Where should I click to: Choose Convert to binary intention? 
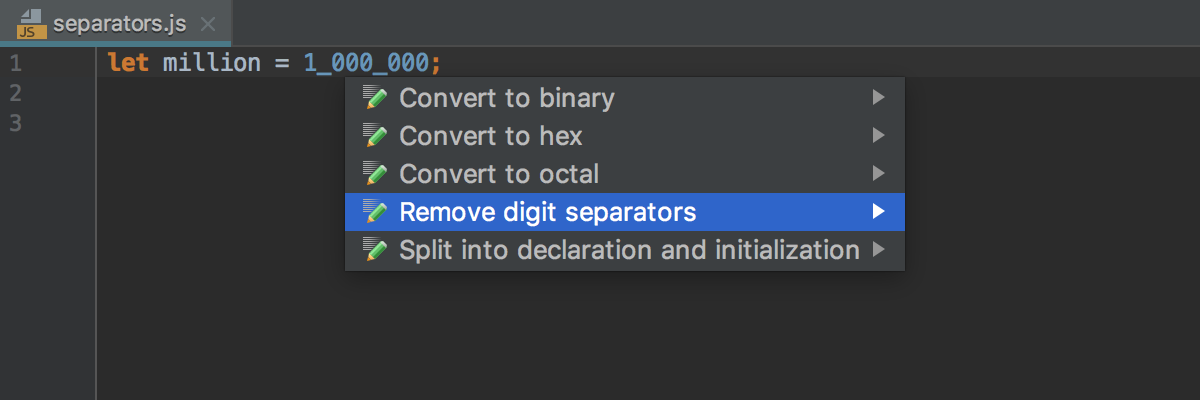point(625,98)
